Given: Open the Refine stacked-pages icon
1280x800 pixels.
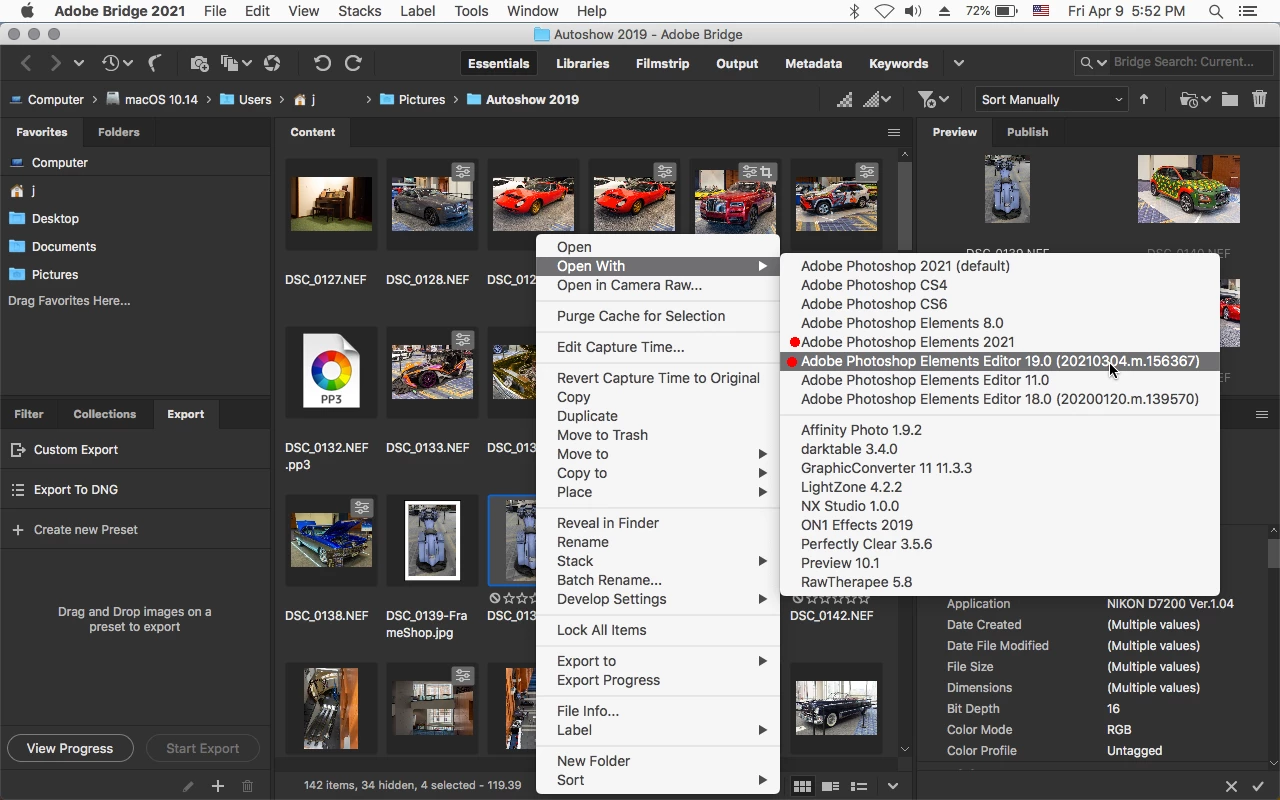Looking at the screenshot, I should 230,63.
